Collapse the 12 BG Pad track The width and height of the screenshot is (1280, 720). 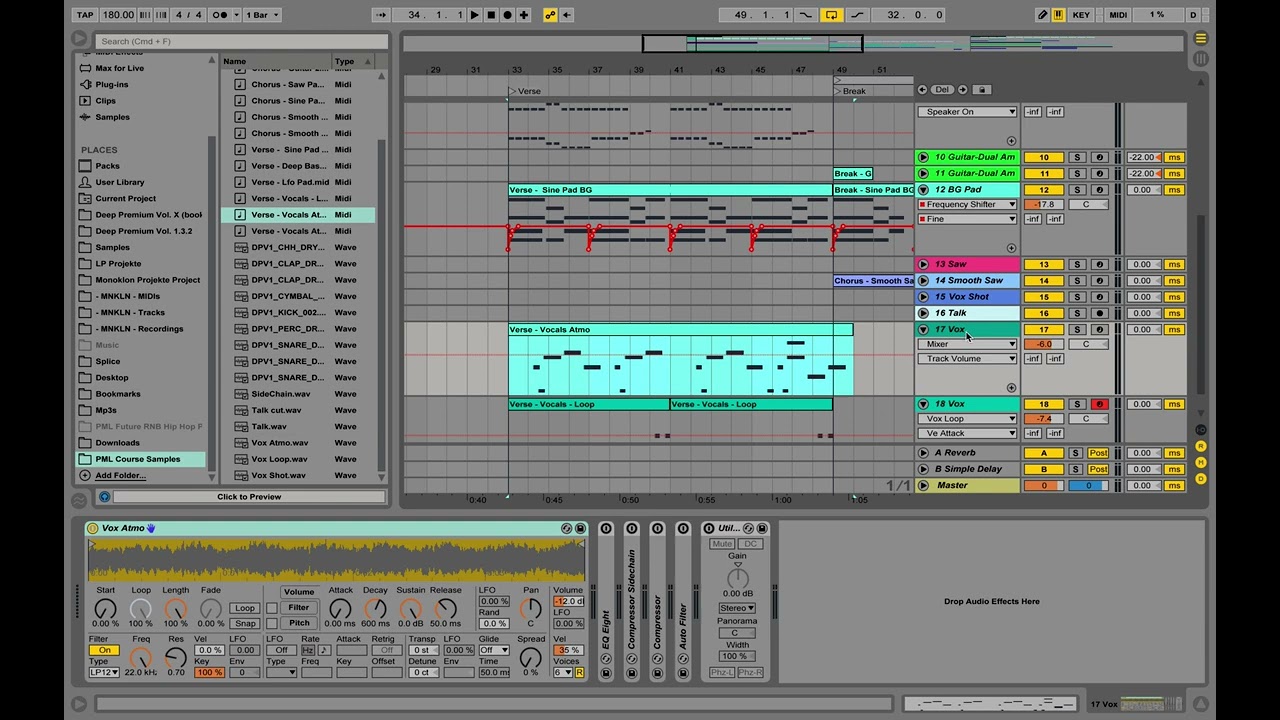923,190
